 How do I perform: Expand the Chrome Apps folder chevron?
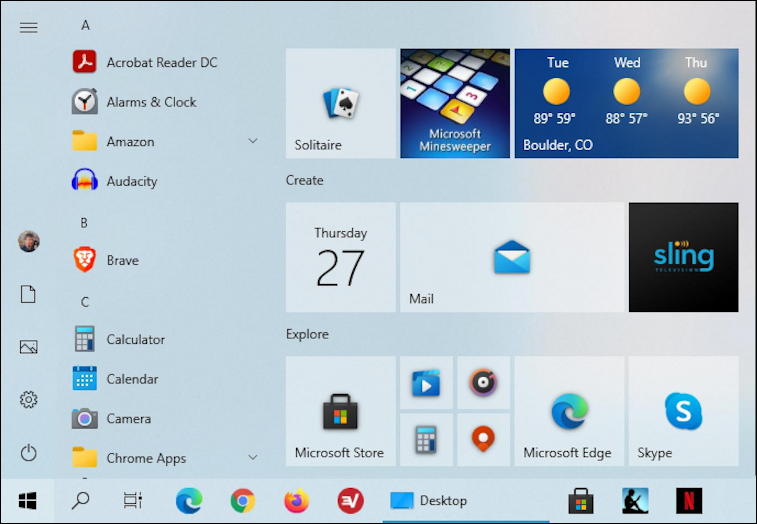252,457
